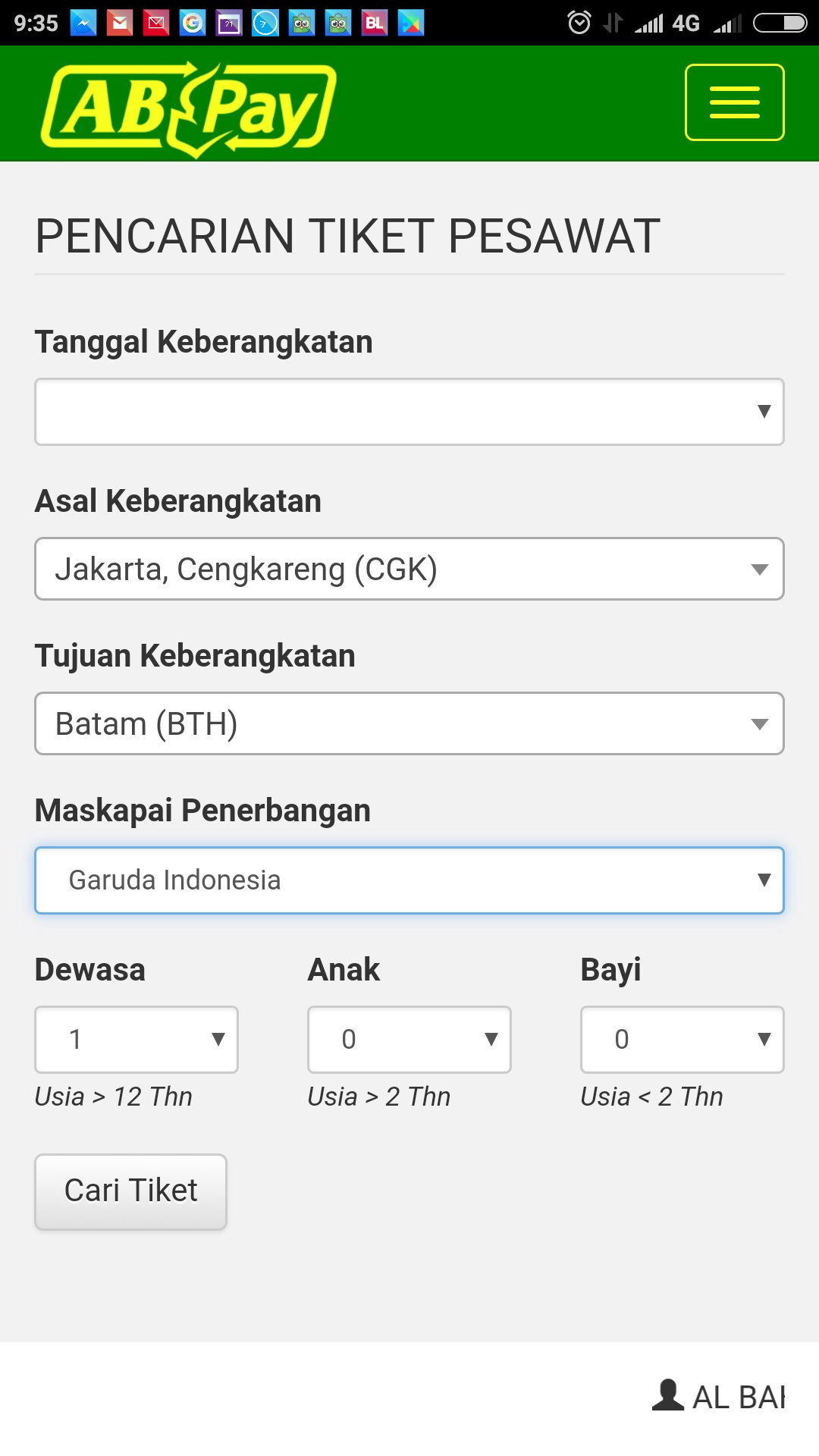
Task: Tap the alarm clock status icon
Action: point(579,24)
